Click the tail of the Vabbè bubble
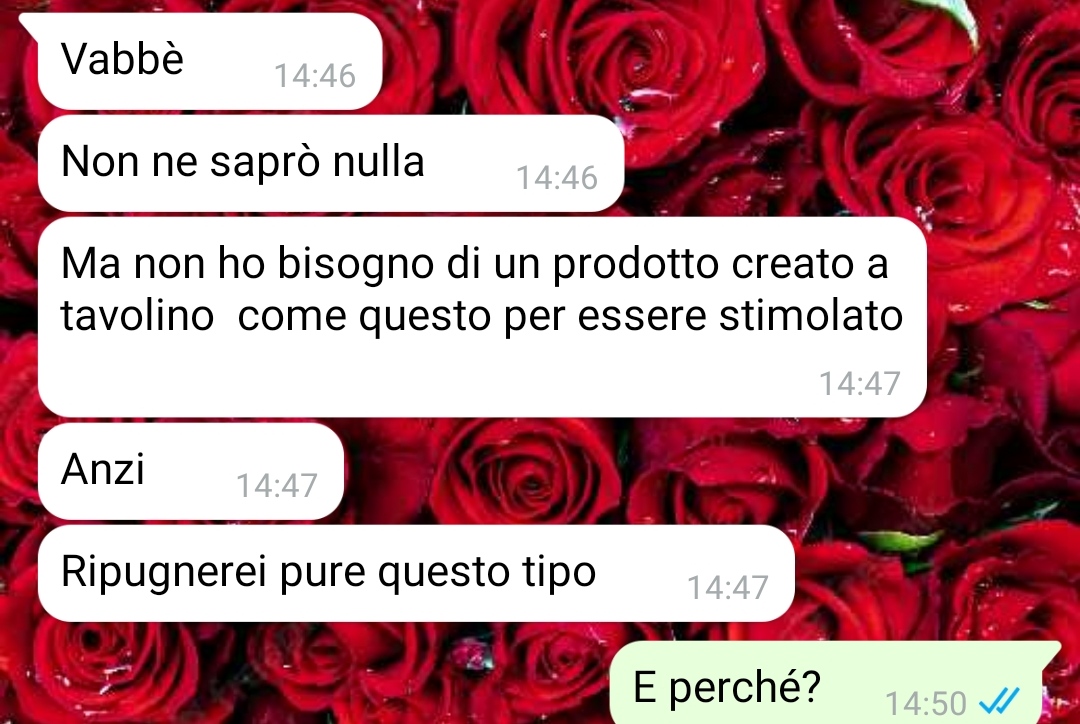 click(29, 22)
